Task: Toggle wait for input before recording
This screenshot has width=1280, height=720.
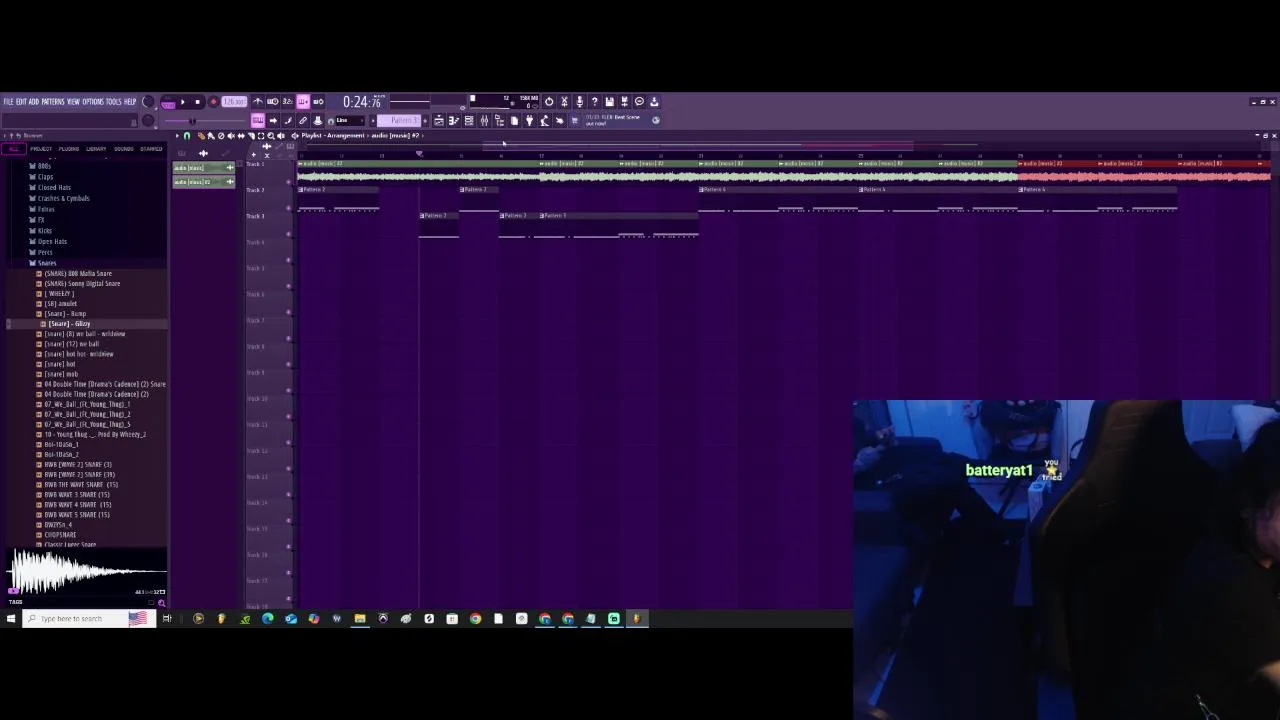Action: coord(273,101)
